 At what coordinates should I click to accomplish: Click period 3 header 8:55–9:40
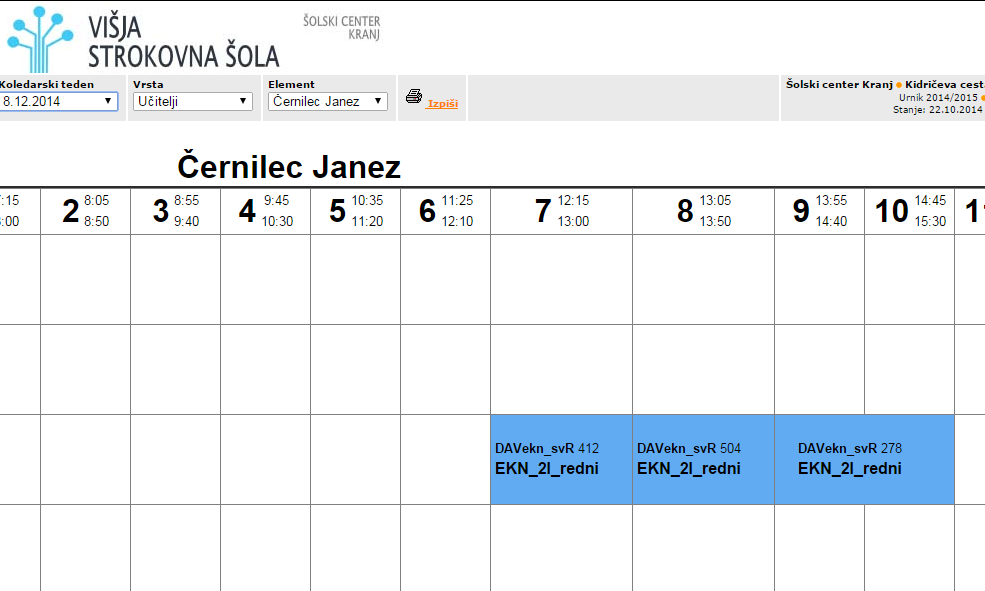point(176,211)
